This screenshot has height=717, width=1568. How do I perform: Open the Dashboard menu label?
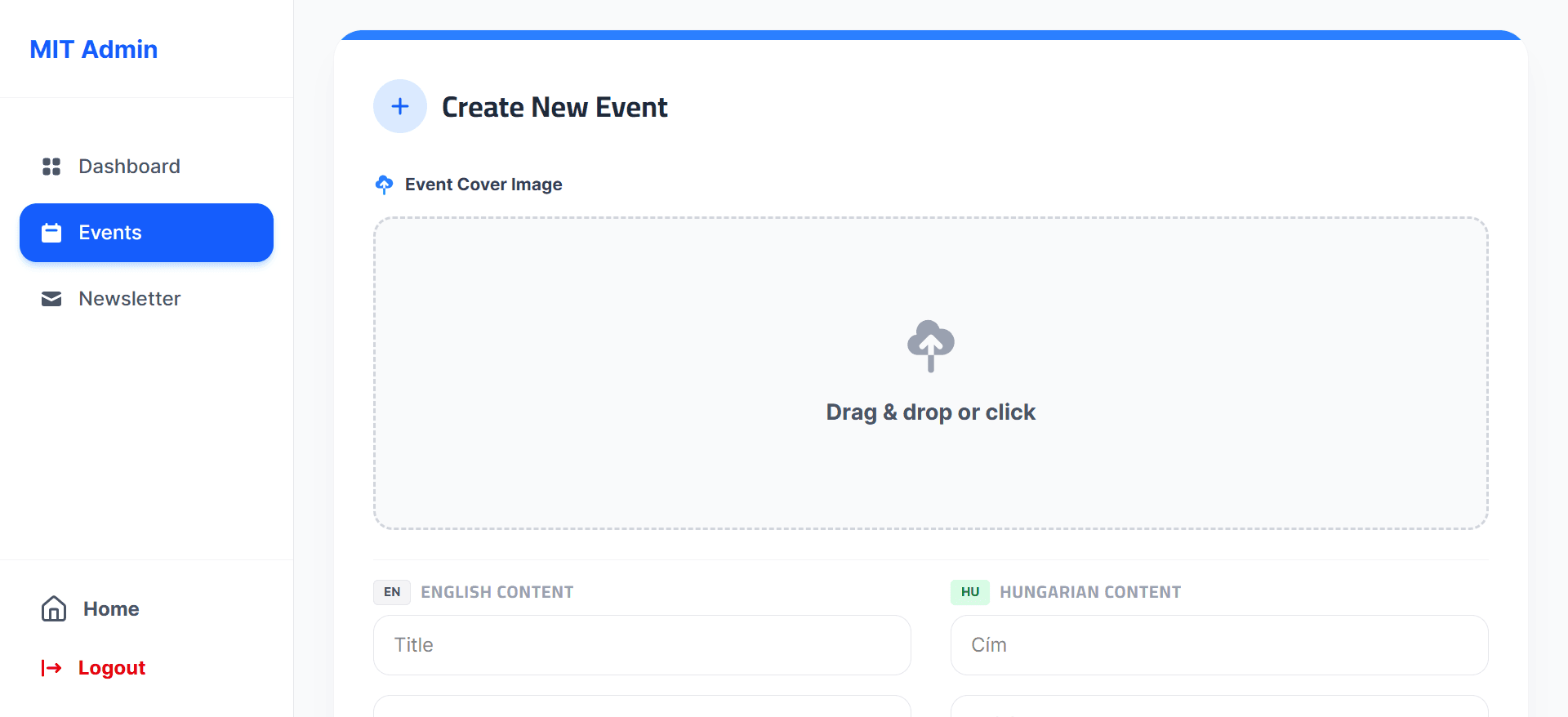point(129,167)
